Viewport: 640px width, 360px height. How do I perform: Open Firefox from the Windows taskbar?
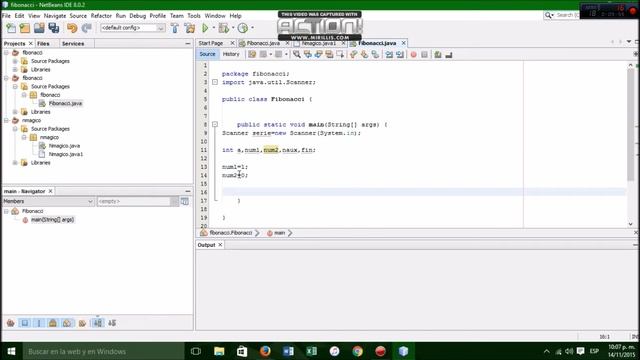pos(265,351)
